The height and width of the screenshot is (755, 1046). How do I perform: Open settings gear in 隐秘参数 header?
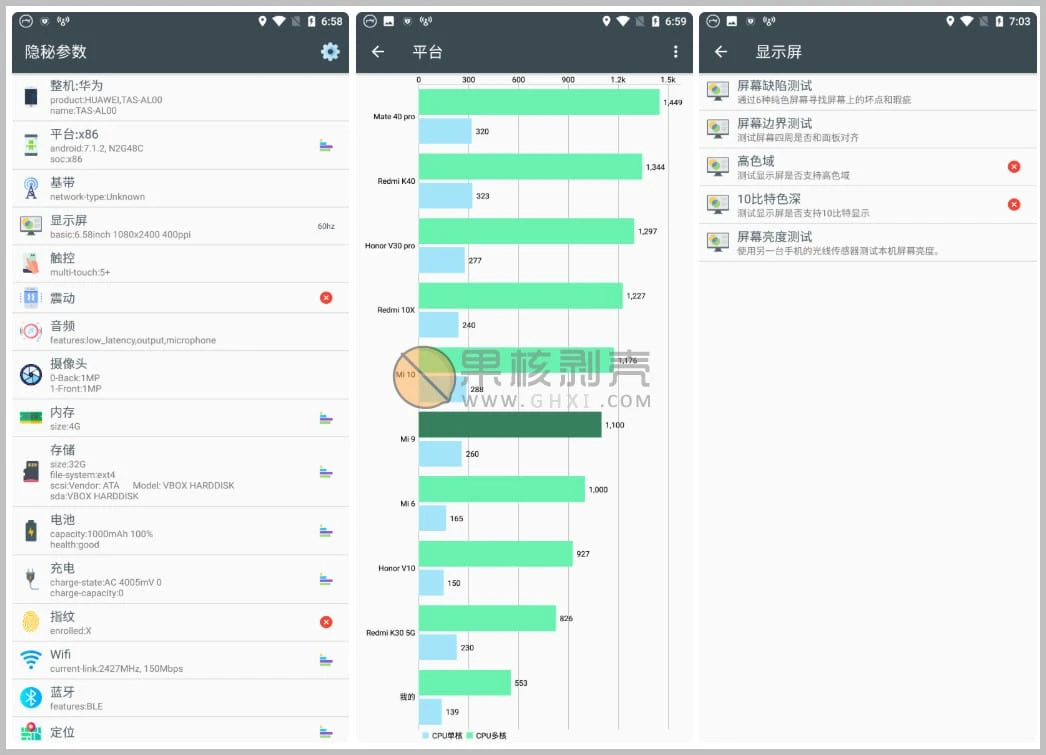330,51
